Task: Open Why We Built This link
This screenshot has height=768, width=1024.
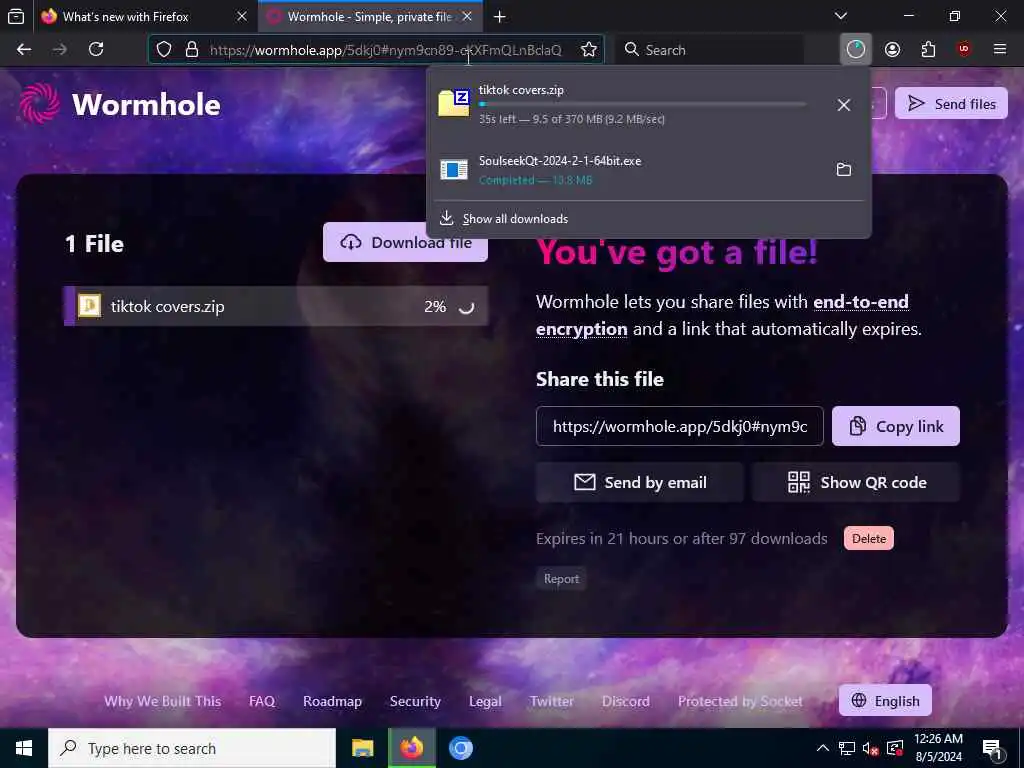Action: 163,701
